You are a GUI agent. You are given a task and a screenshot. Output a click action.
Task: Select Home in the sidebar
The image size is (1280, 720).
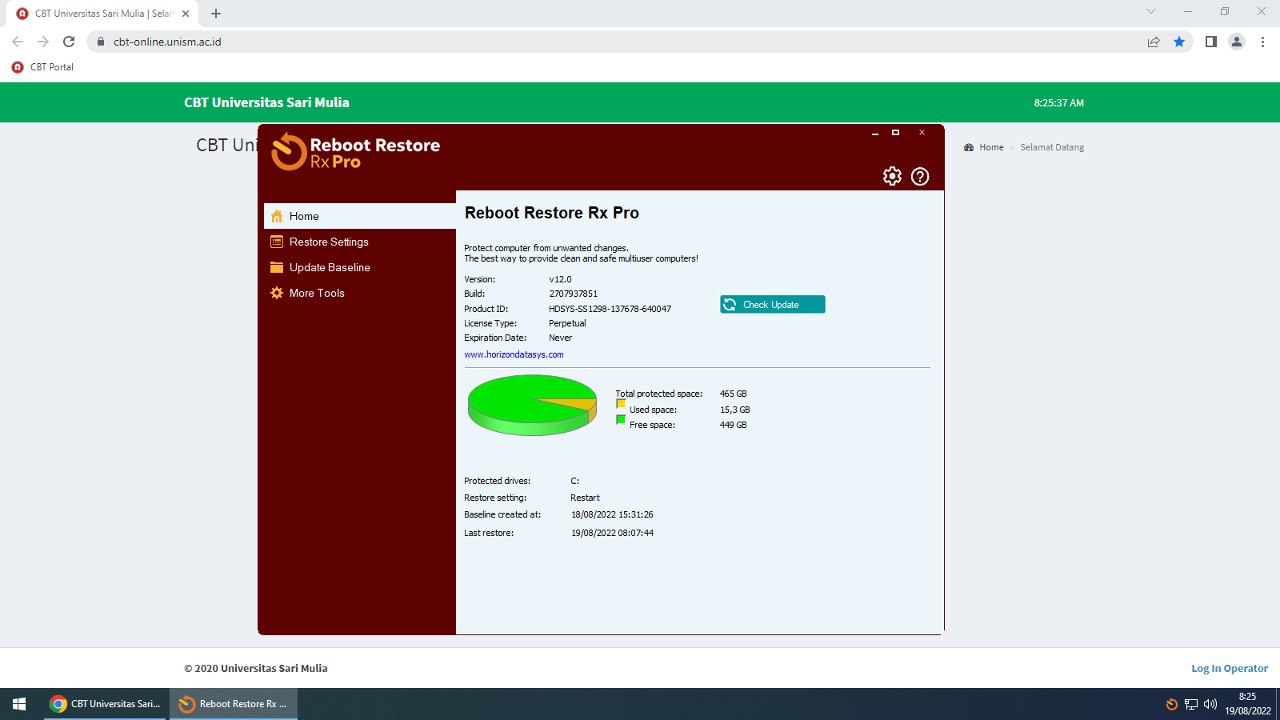[x=304, y=216]
